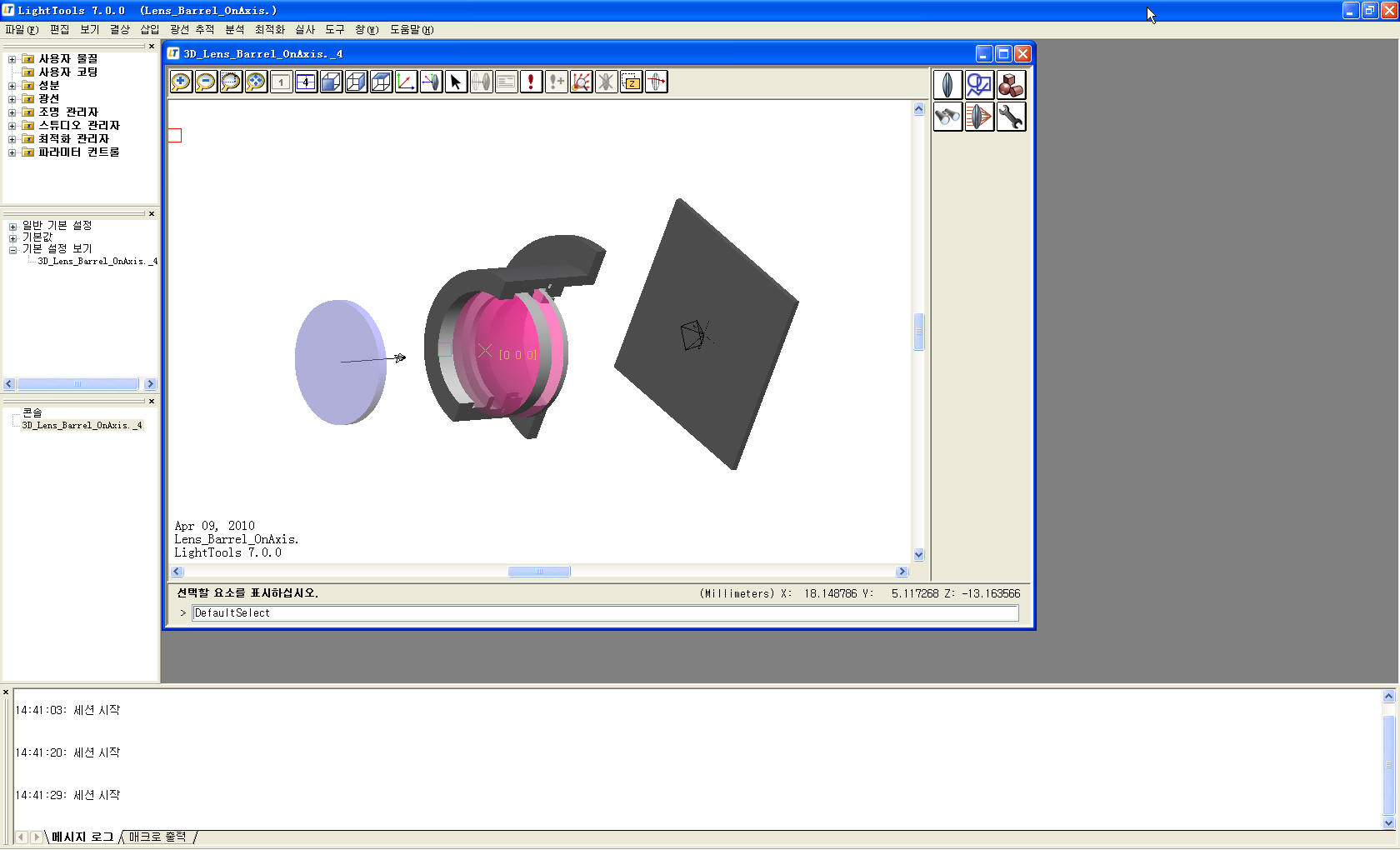Viewport: 1400px width, 850px height.
Task: Open the text list panel icon
Action: (506, 82)
